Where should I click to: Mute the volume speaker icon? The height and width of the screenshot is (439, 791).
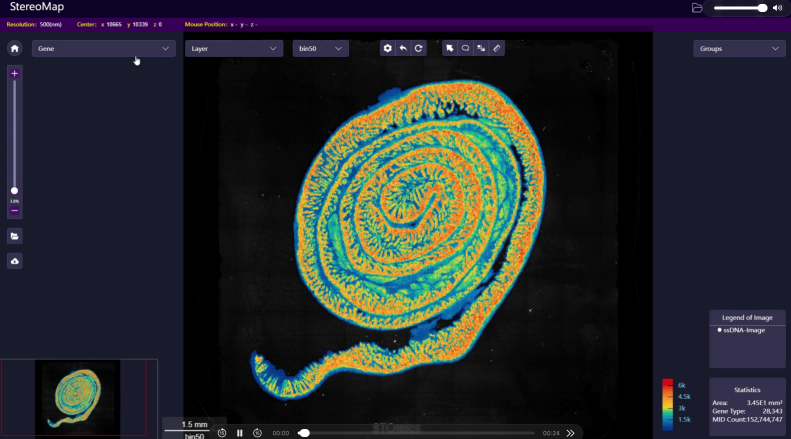tap(777, 8)
